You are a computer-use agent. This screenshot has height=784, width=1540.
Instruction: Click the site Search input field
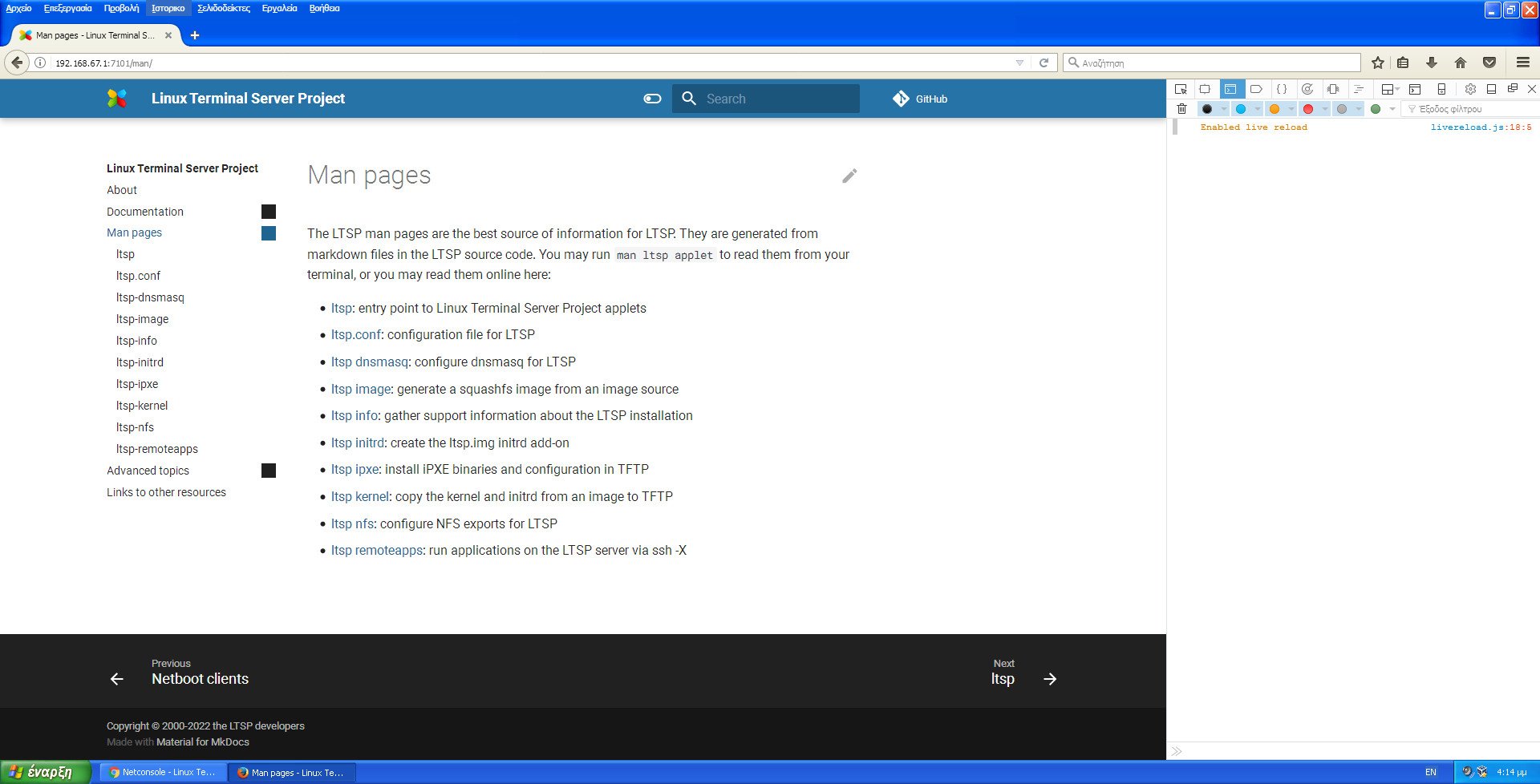(766, 99)
